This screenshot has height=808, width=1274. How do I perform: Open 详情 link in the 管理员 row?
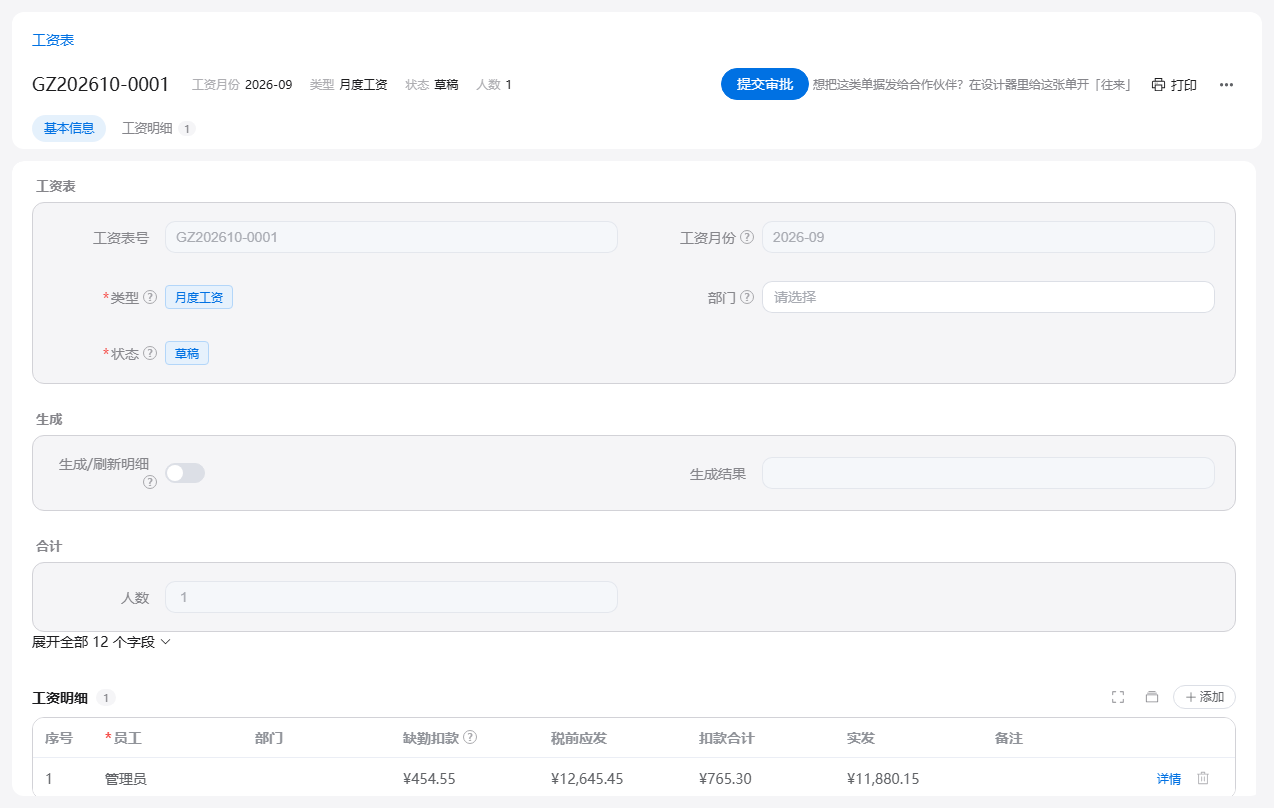pos(1169,779)
